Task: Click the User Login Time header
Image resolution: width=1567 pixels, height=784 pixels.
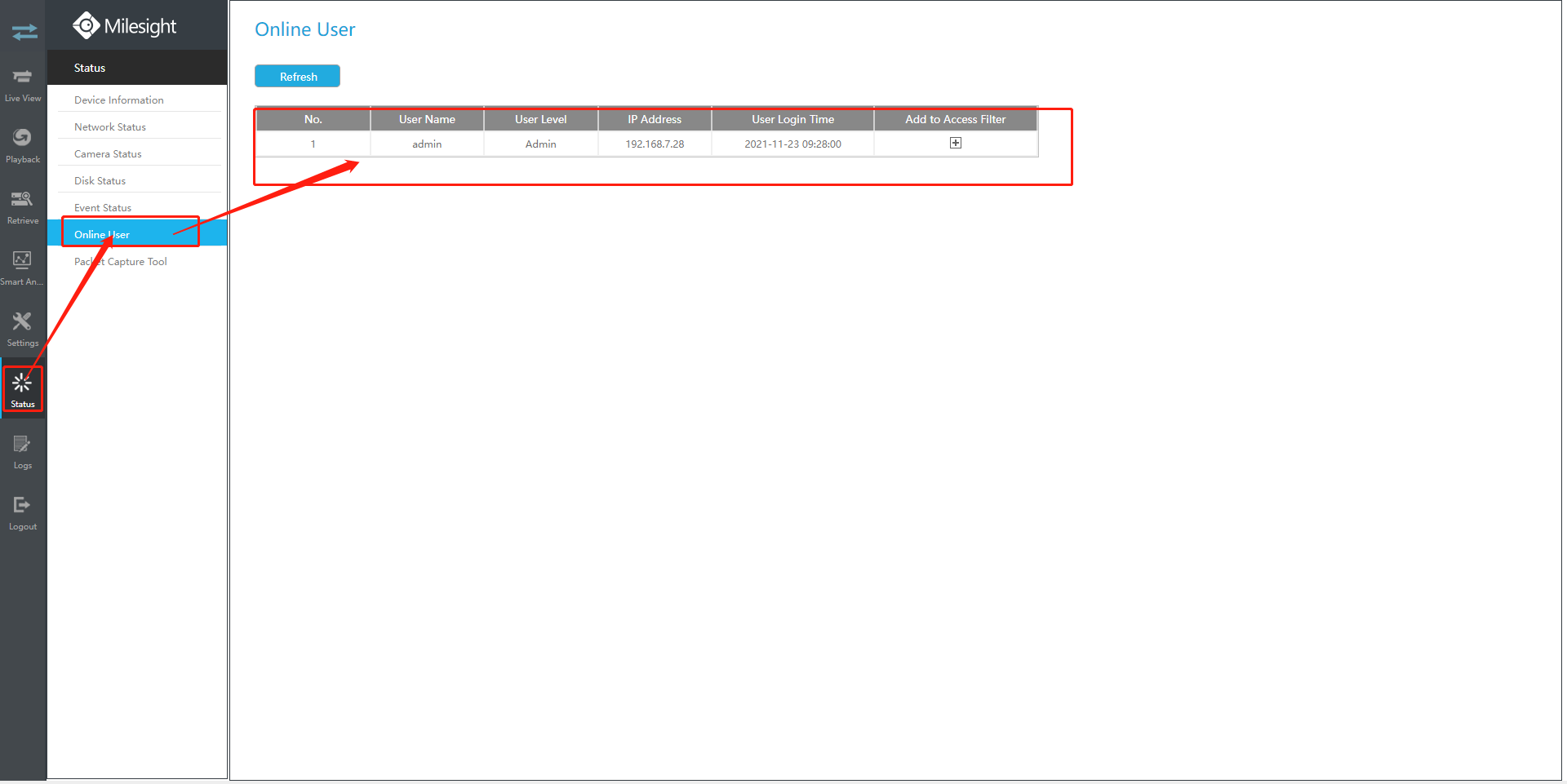Action: [x=793, y=119]
